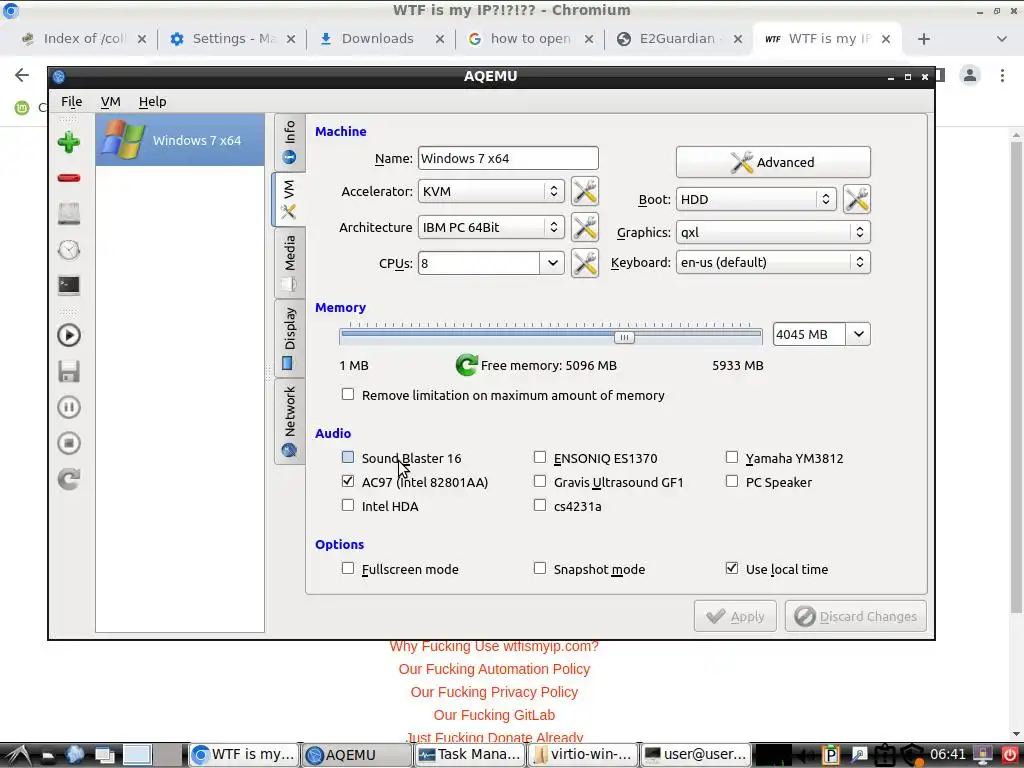Open Our Fucking Automation Policy link
This screenshot has height=768, width=1024.
494,669
